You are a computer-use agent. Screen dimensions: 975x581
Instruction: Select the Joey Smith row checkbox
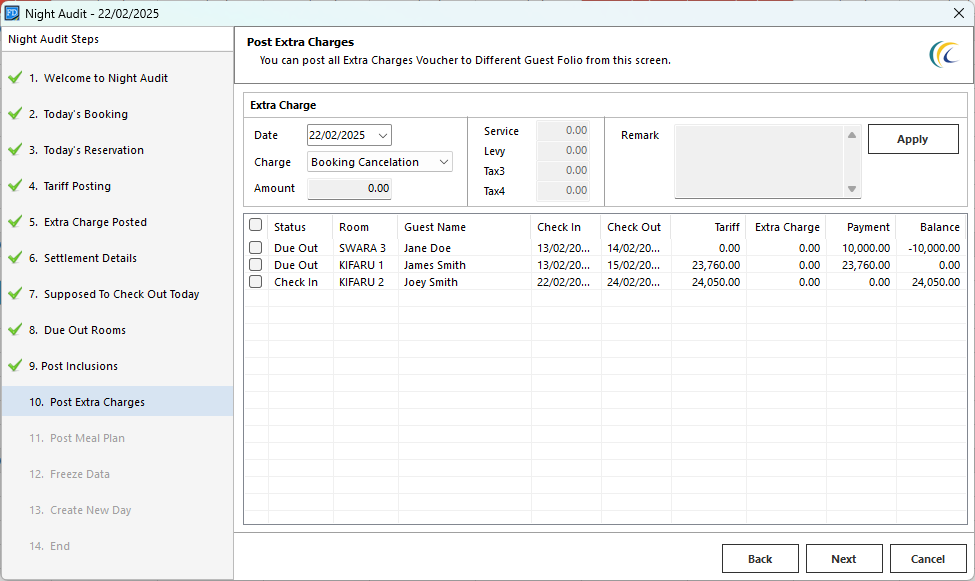(256, 282)
